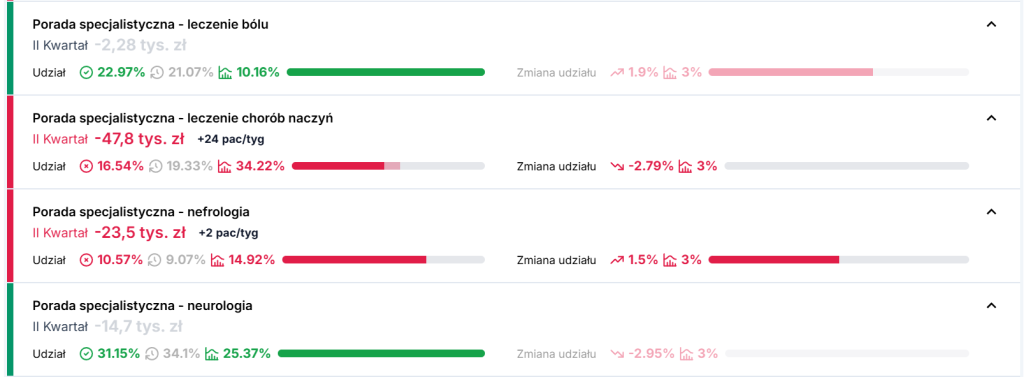Collapse the leczenie bólu section chevron

pos(991,24)
